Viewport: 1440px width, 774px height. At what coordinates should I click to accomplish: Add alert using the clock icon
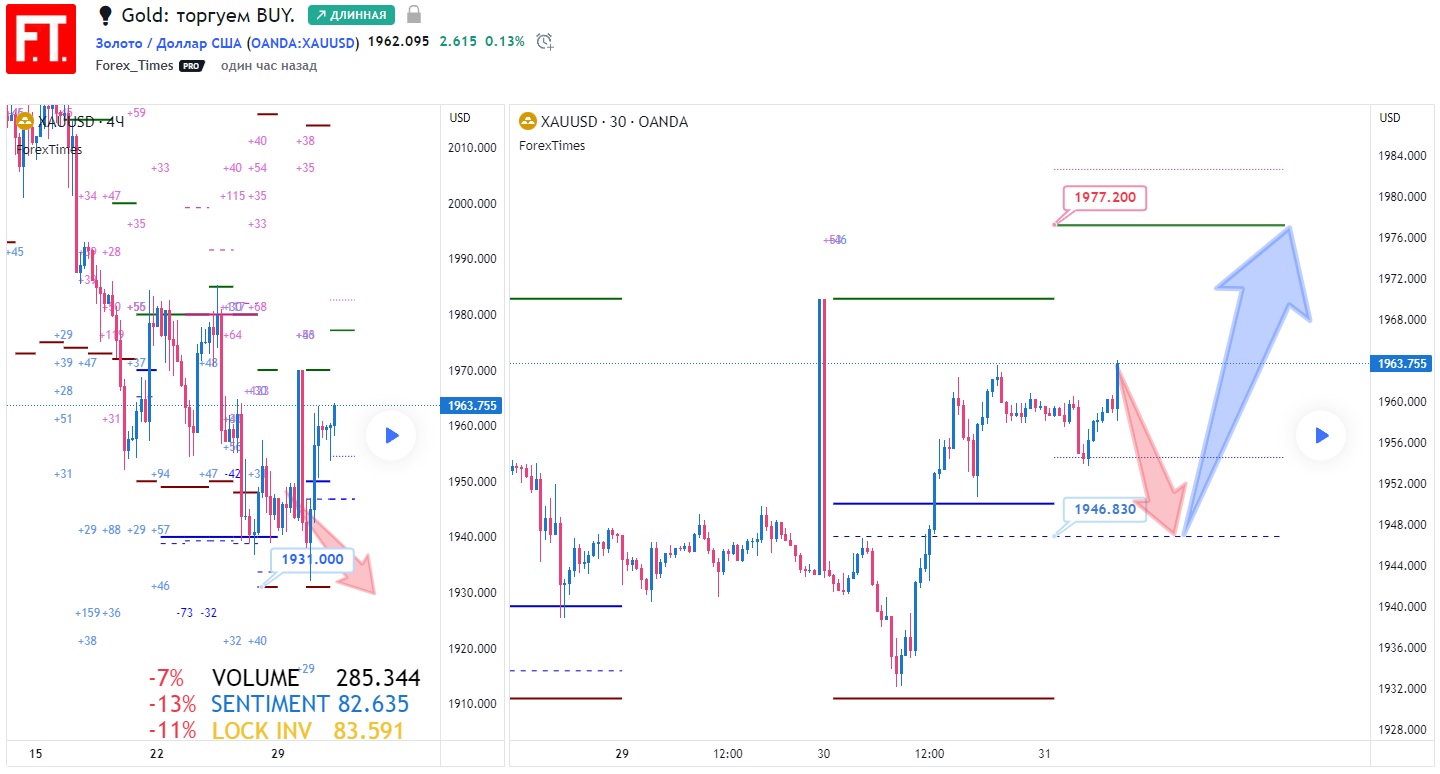[544, 41]
